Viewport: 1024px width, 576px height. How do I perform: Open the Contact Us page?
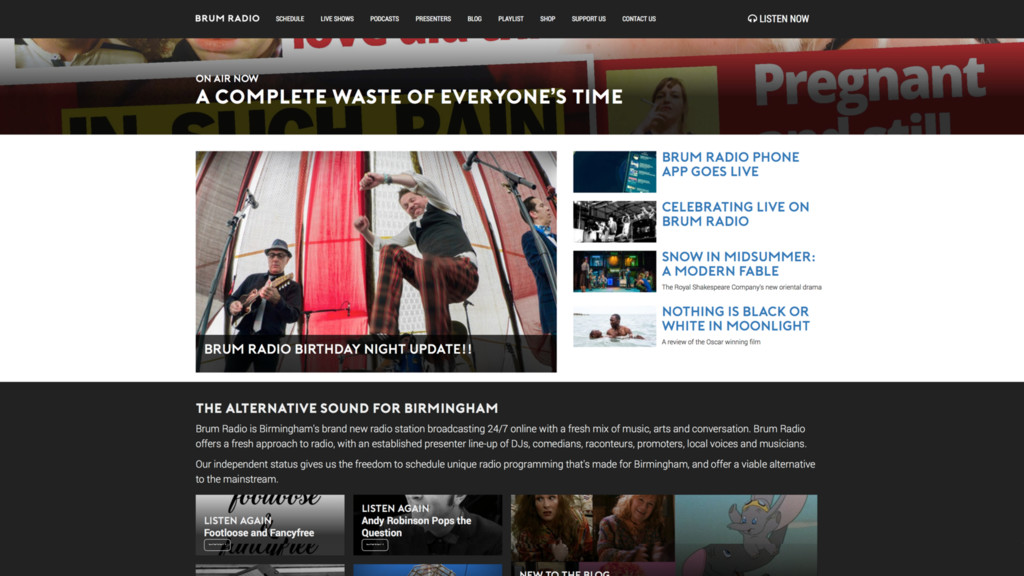(x=639, y=19)
